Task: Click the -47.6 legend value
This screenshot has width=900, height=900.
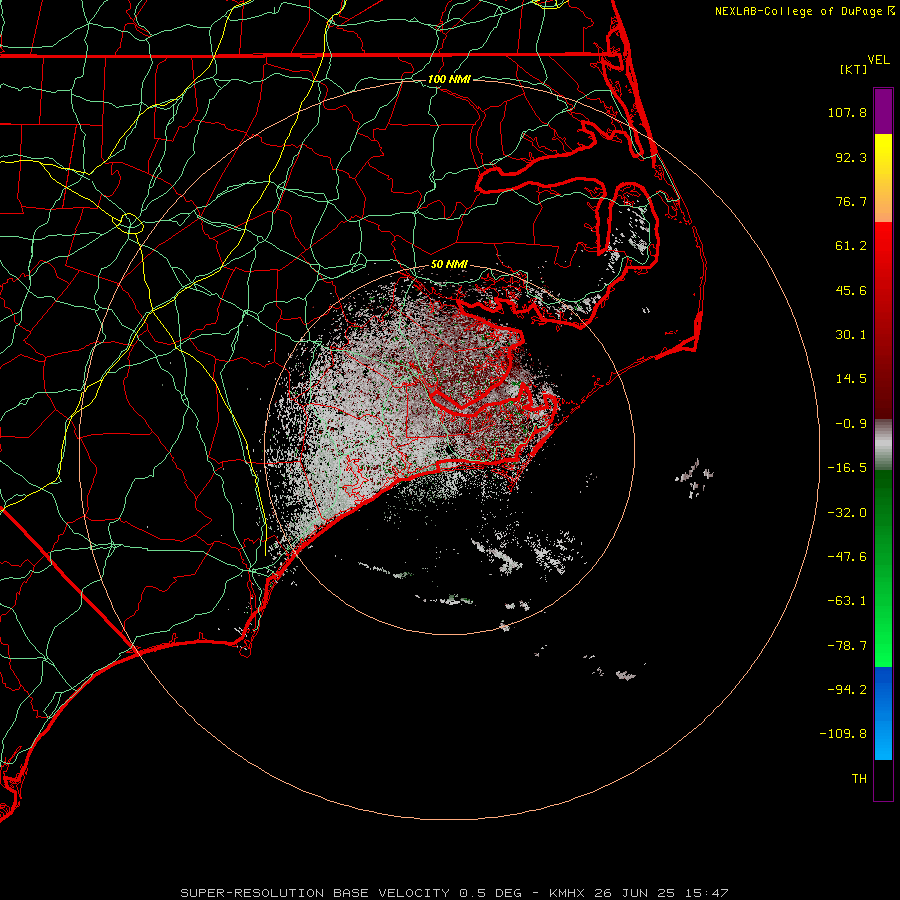Action: (847, 557)
